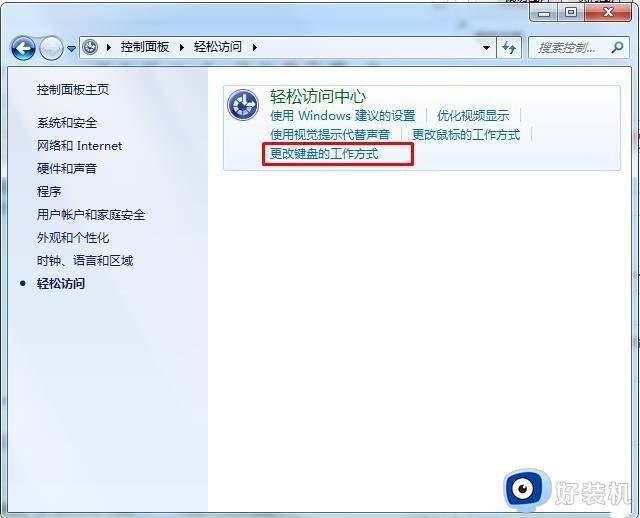Image resolution: width=640 pixels, height=518 pixels.
Task: Select 外观和个性化 in sidebar
Action: click(73, 238)
